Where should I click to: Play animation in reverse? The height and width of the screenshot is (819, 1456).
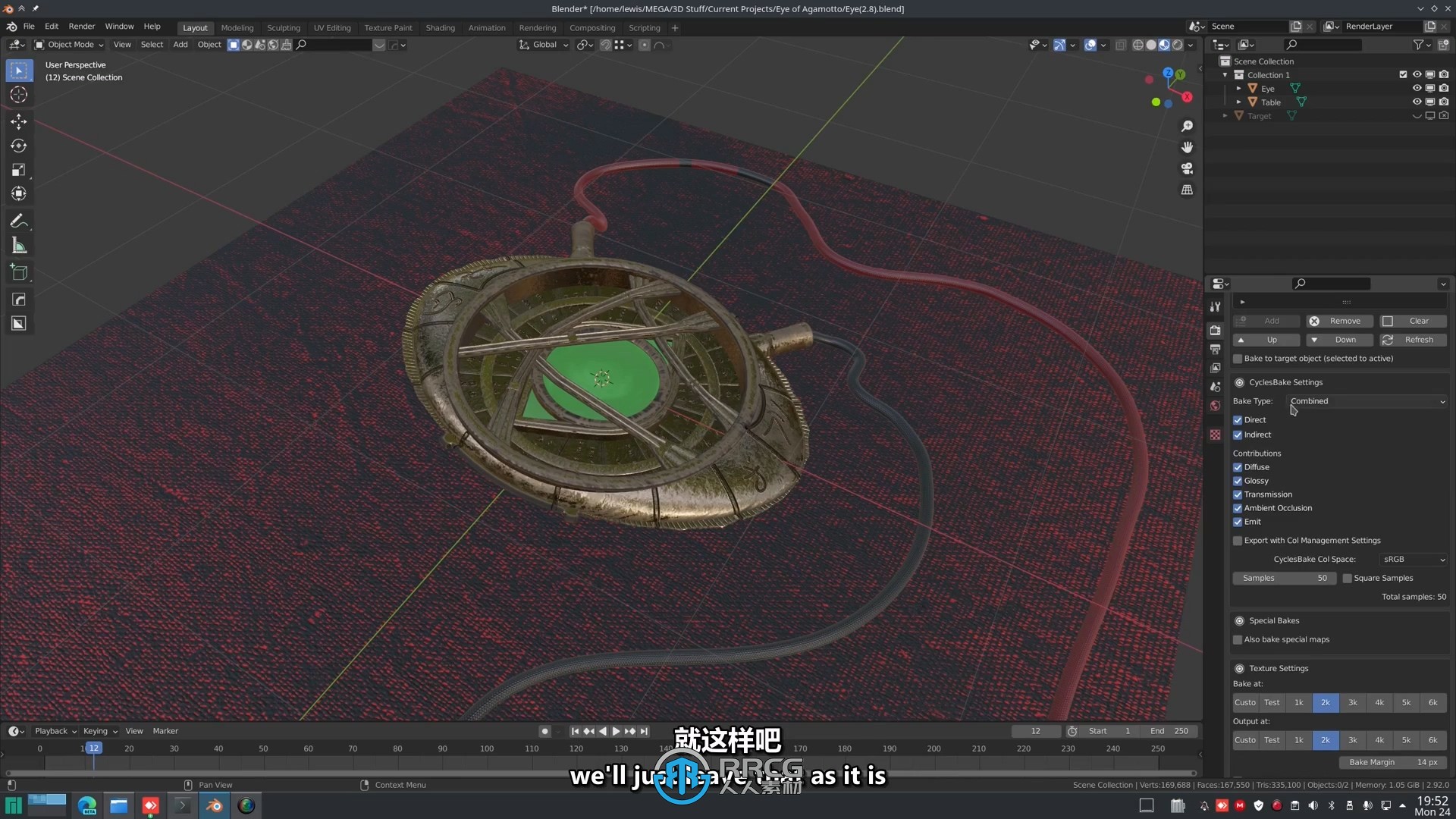coord(602,731)
